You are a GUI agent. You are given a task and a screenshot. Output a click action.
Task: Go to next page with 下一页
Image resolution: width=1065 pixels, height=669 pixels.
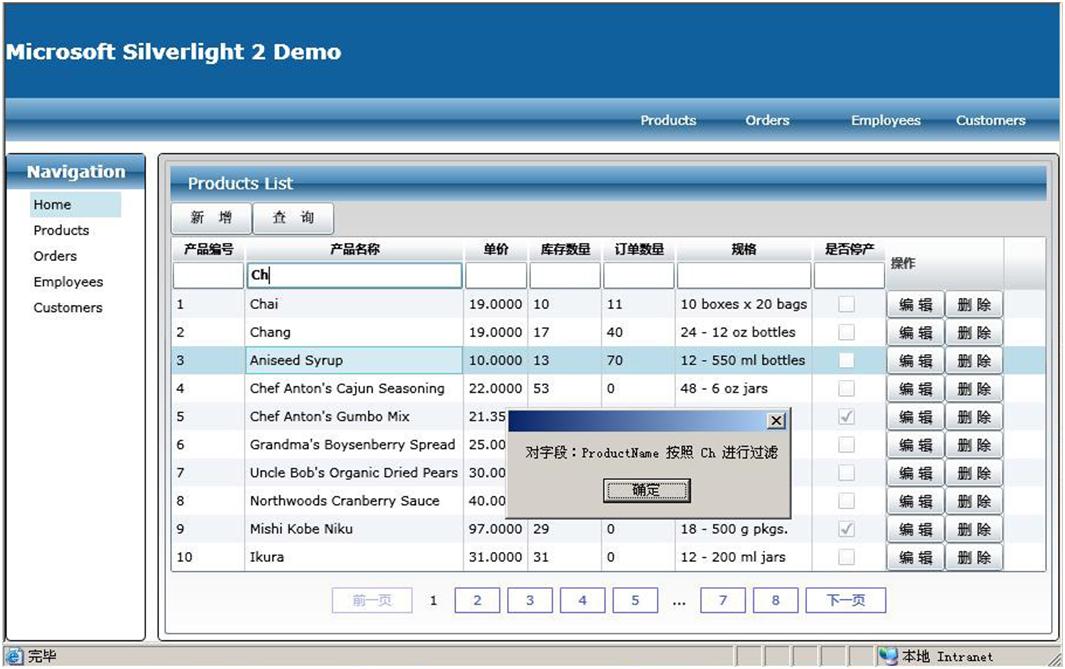[x=845, y=600]
